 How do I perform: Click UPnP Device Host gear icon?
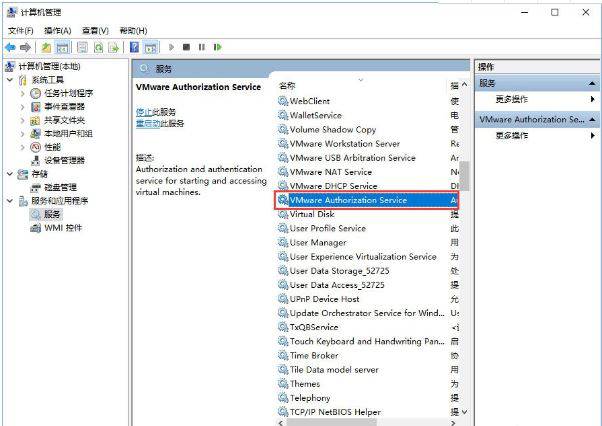283,299
